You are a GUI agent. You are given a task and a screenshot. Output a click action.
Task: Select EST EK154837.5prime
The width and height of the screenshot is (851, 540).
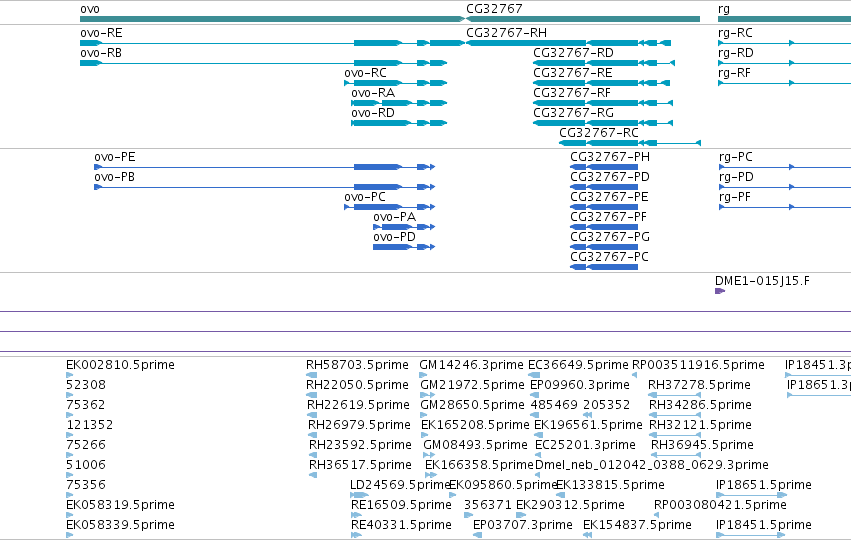(637, 525)
